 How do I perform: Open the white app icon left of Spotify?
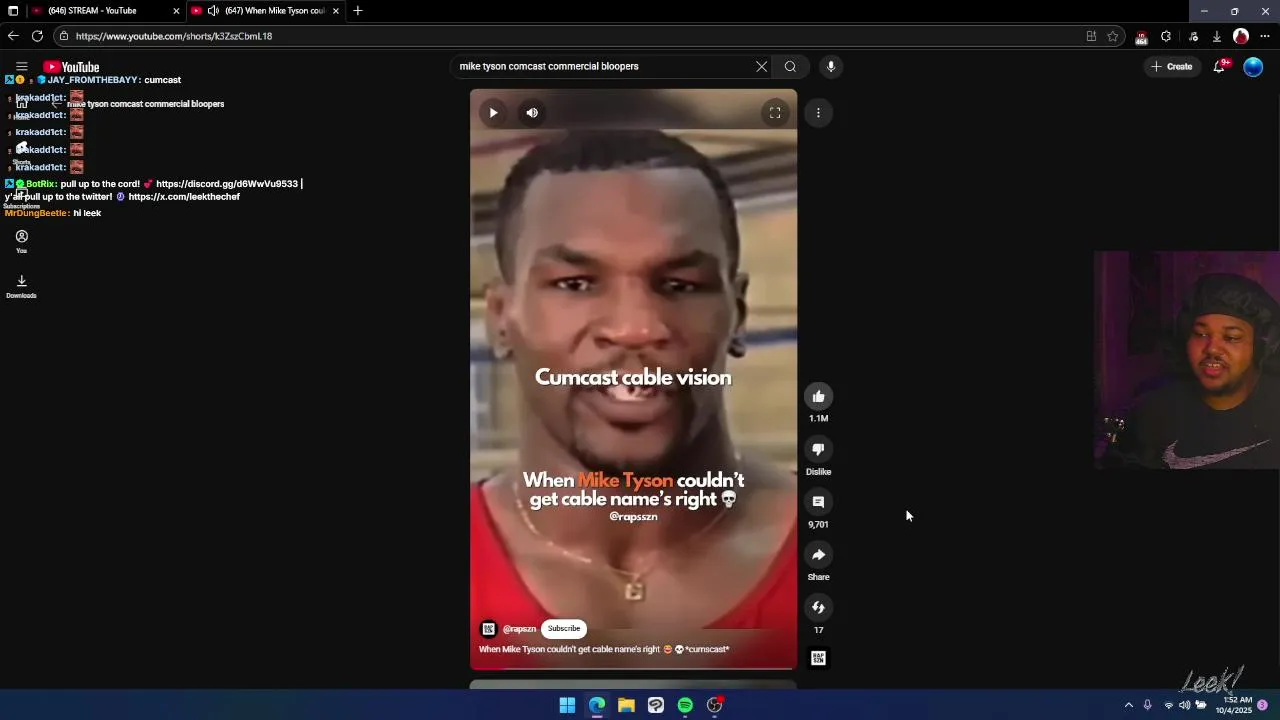point(656,705)
